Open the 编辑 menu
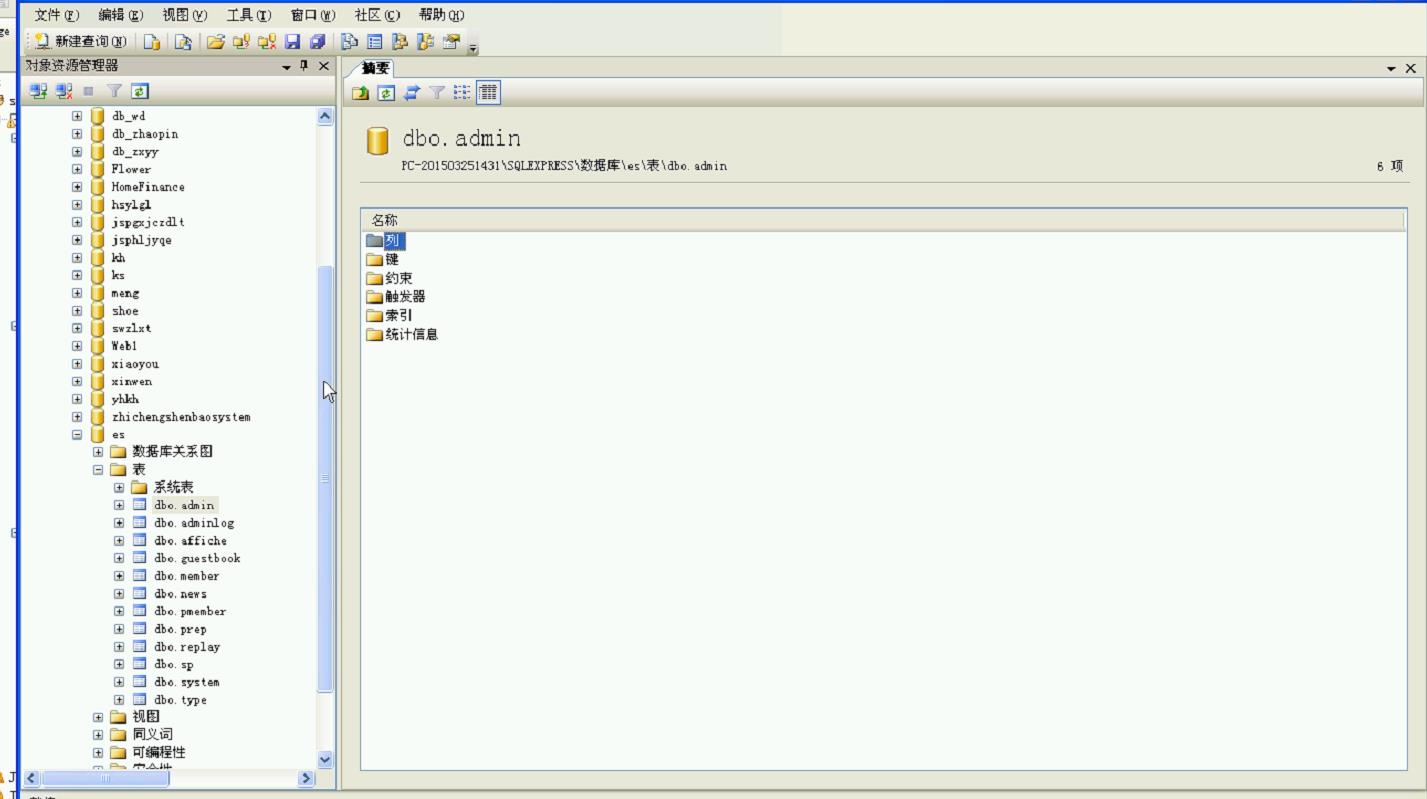Viewport: 1427px width, 799px height. point(120,15)
